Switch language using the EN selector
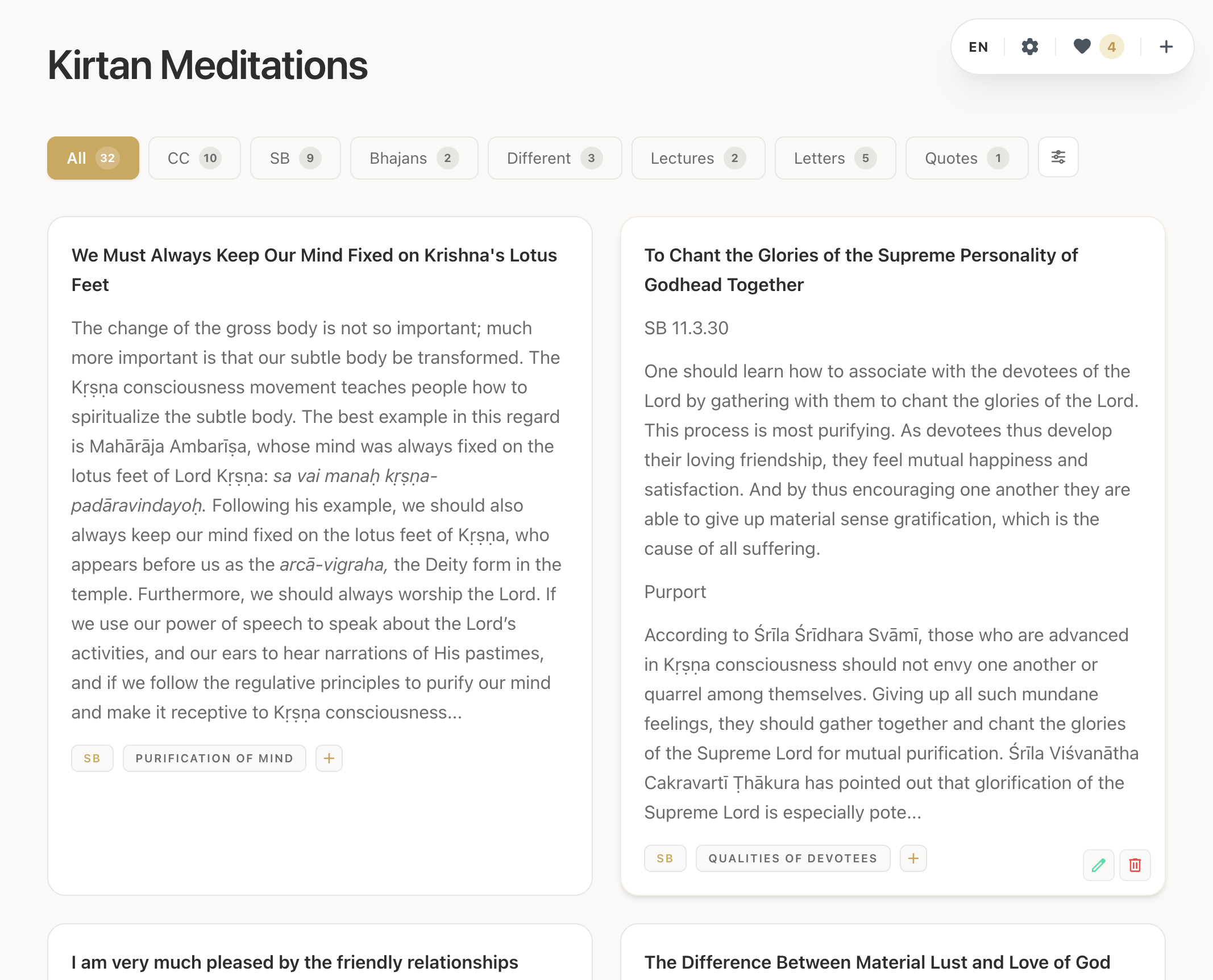 click(978, 47)
